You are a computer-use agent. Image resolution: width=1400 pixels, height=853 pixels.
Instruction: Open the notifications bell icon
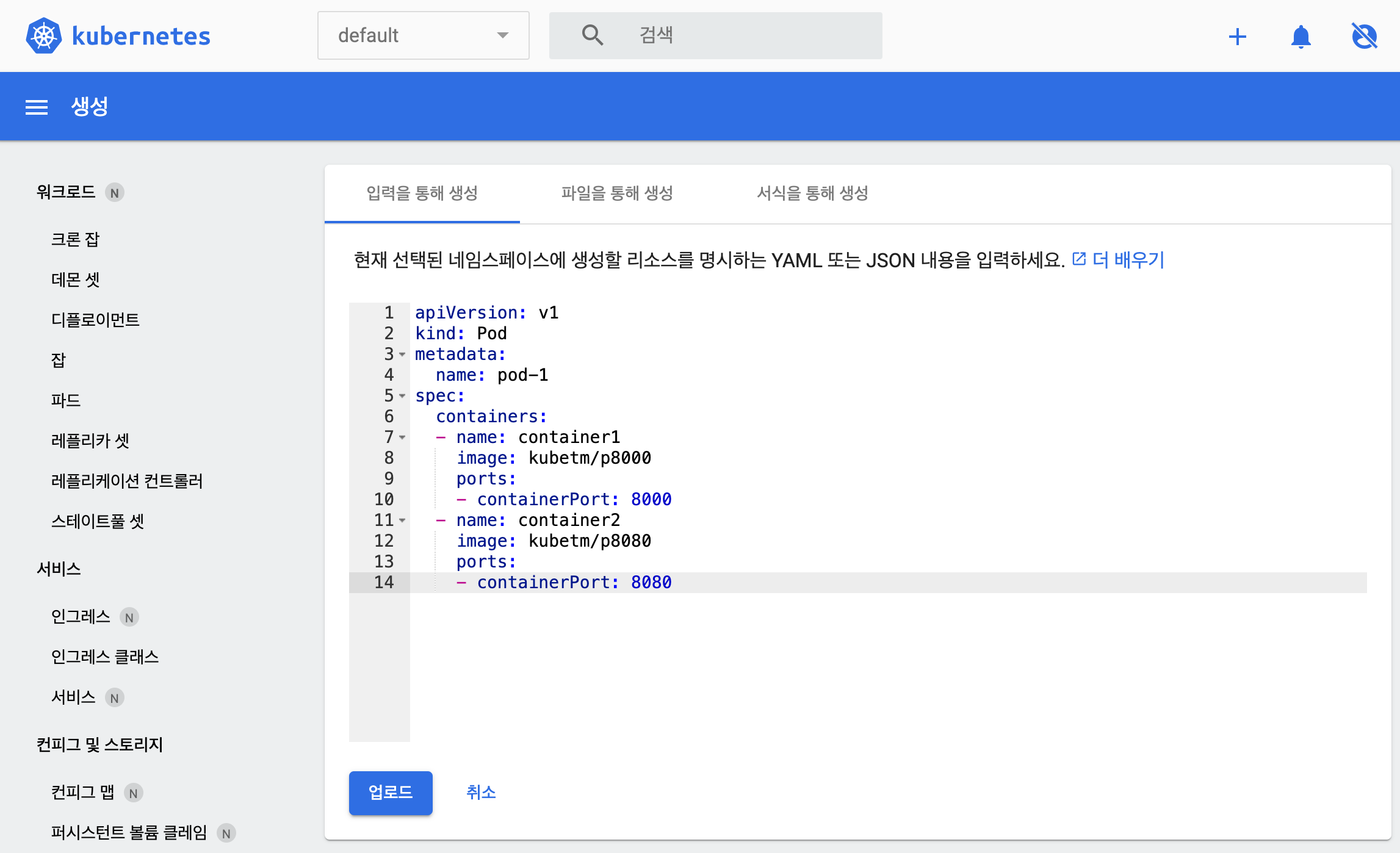pyautogui.click(x=1301, y=37)
